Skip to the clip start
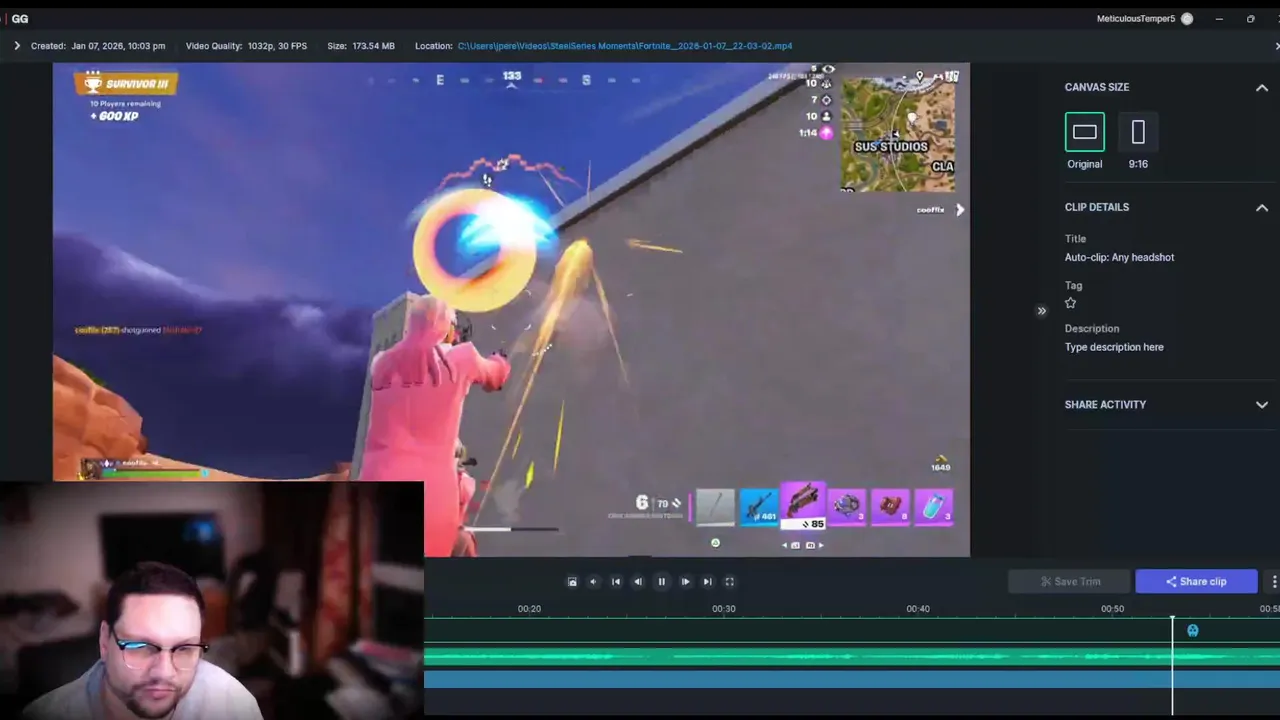Screen dimensions: 1280x720 pos(616,581)
